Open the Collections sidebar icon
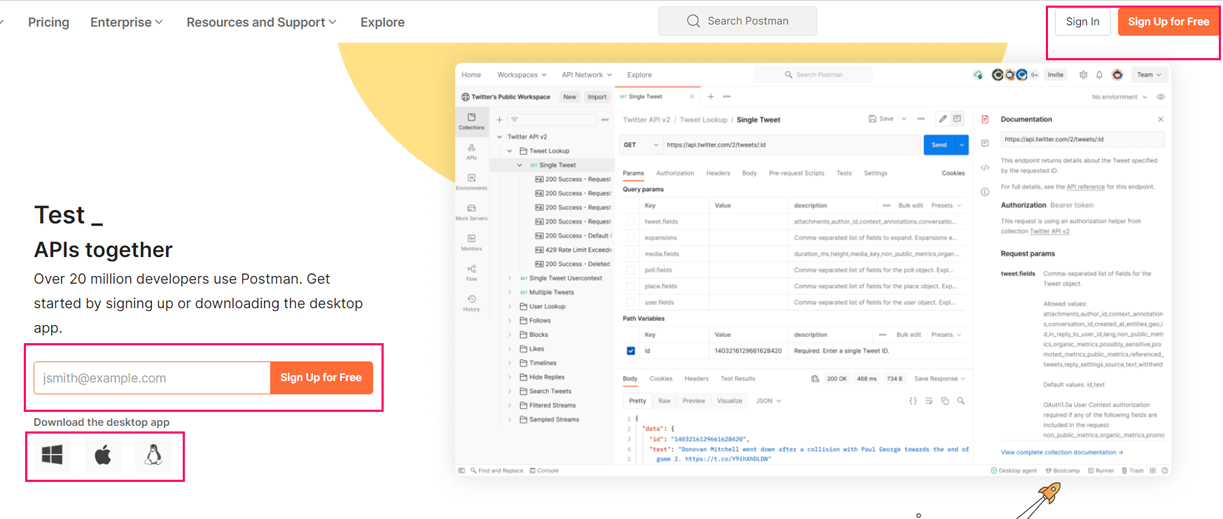The height and width of the screenshot is (519, 1223). (471, 121)
